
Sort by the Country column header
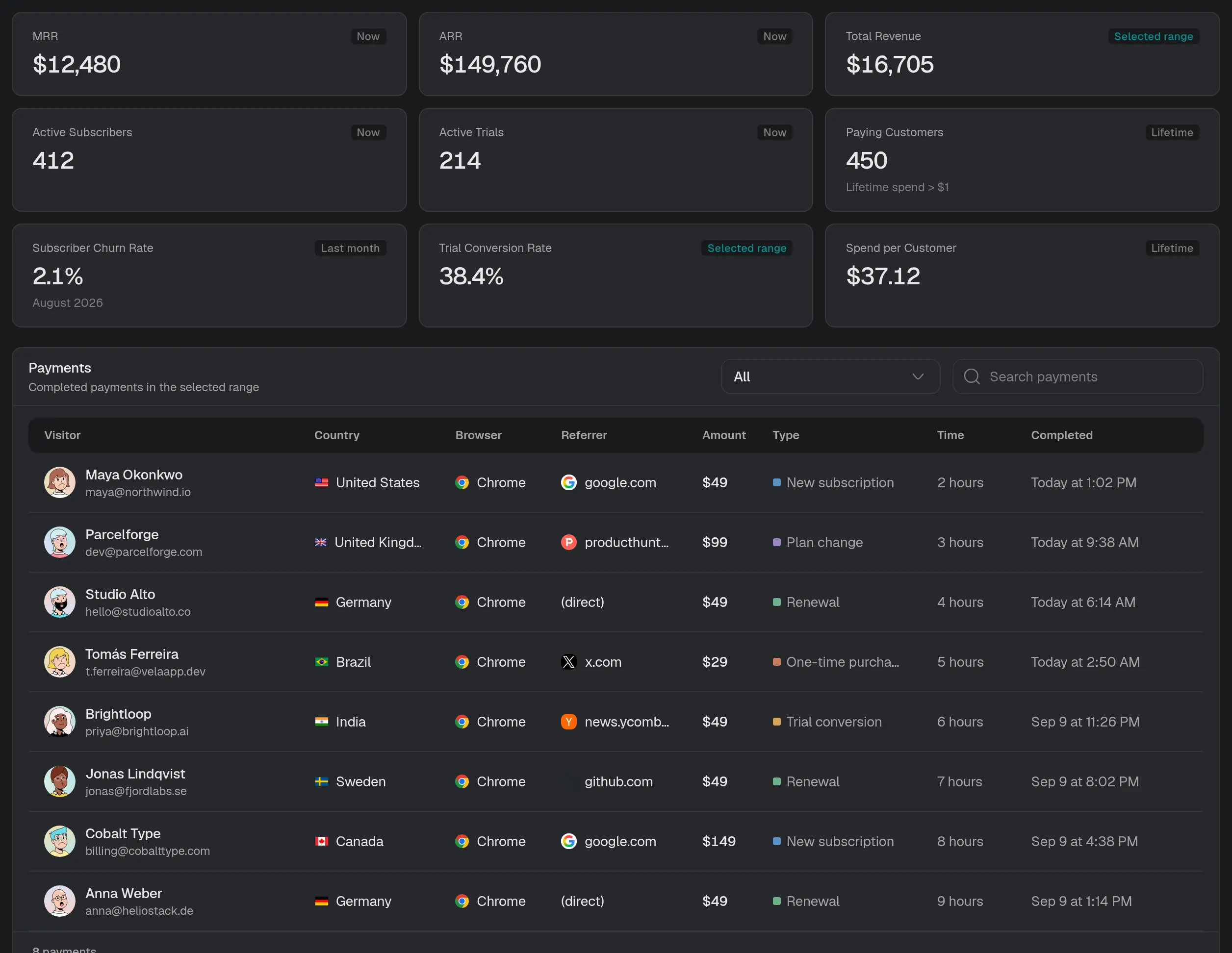coord(337,435)
